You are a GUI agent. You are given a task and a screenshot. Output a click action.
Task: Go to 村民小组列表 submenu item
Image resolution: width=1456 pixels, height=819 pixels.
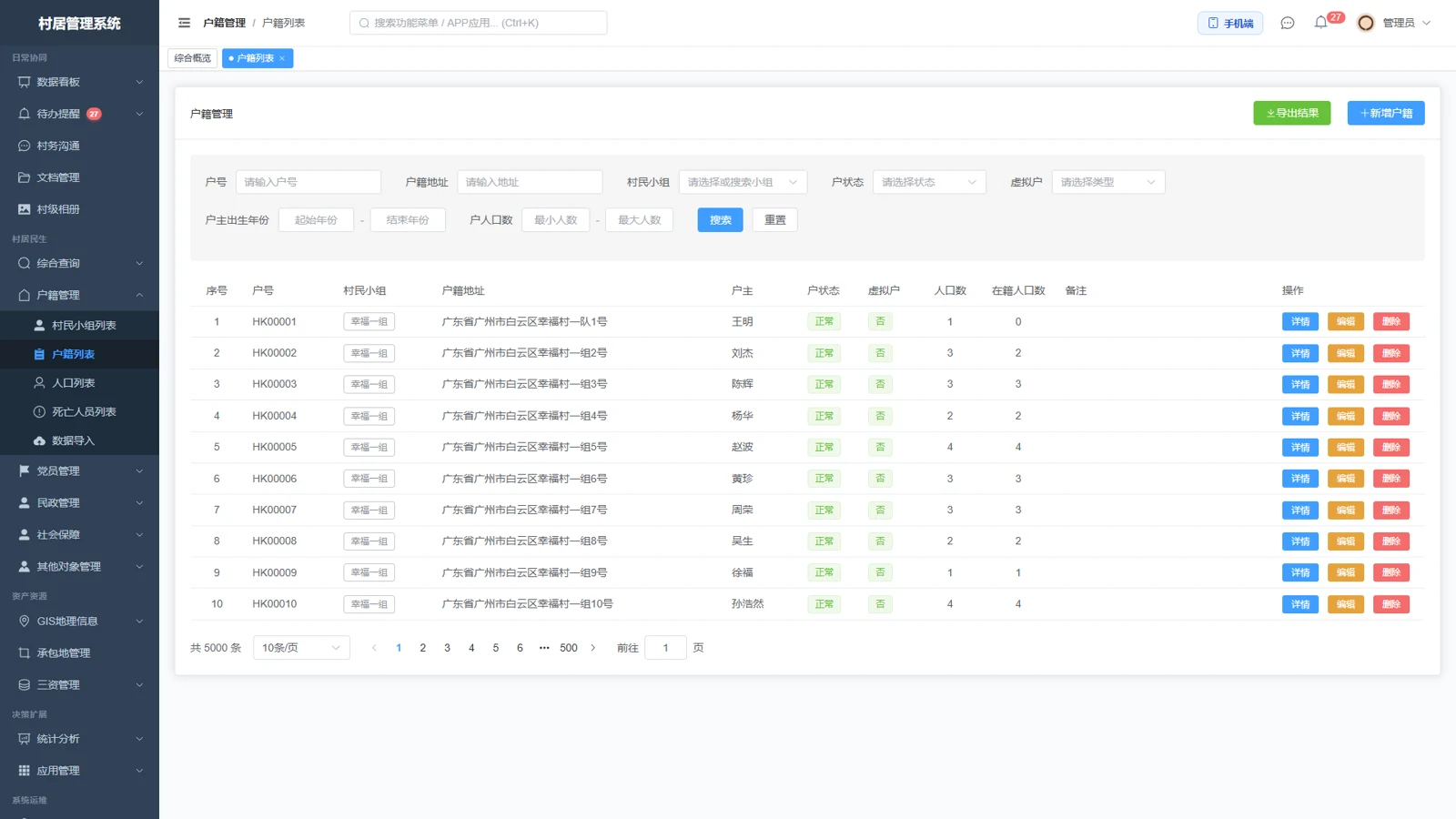point(79,325)
